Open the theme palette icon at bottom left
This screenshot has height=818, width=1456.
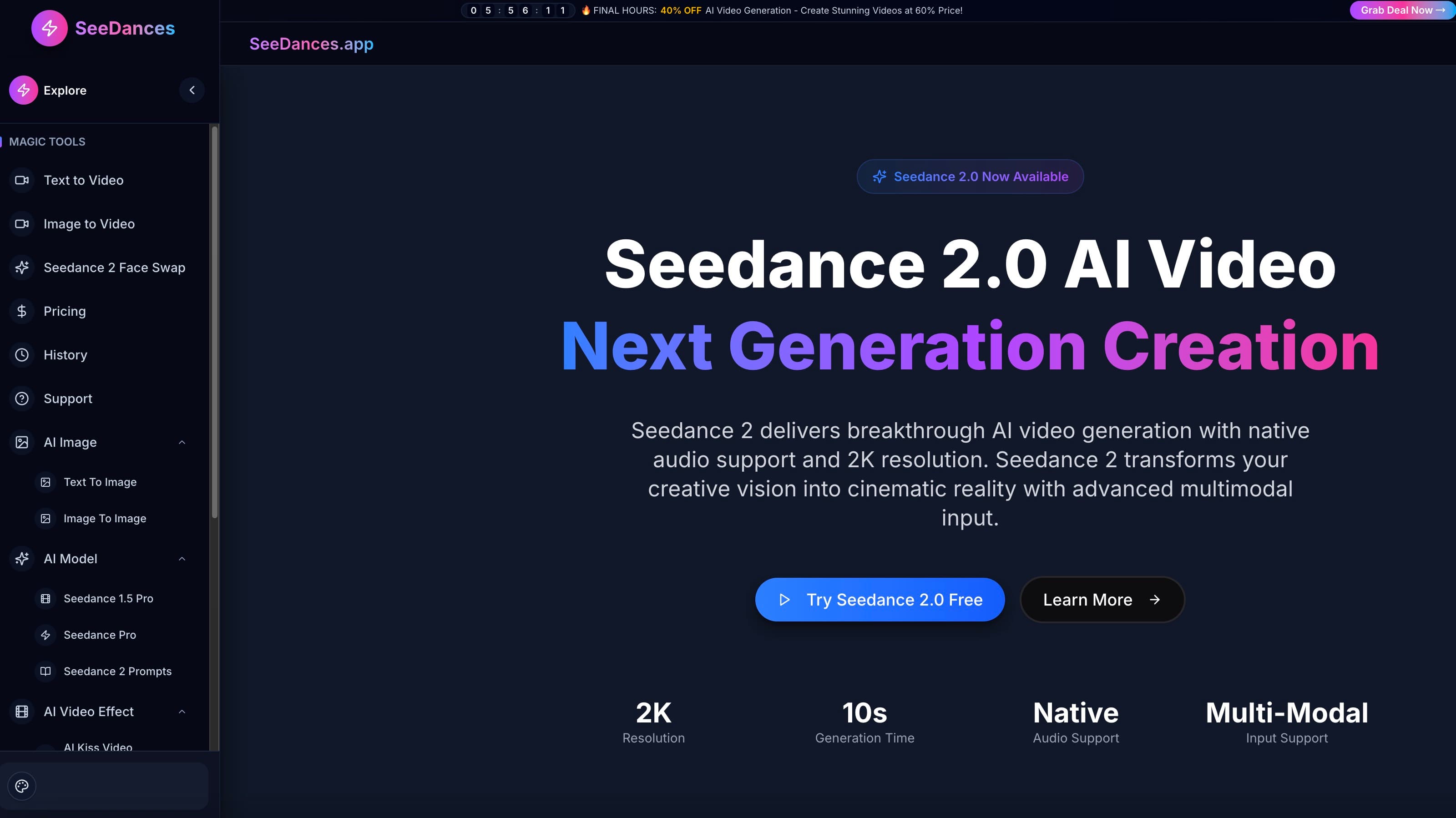click(21, 786)
